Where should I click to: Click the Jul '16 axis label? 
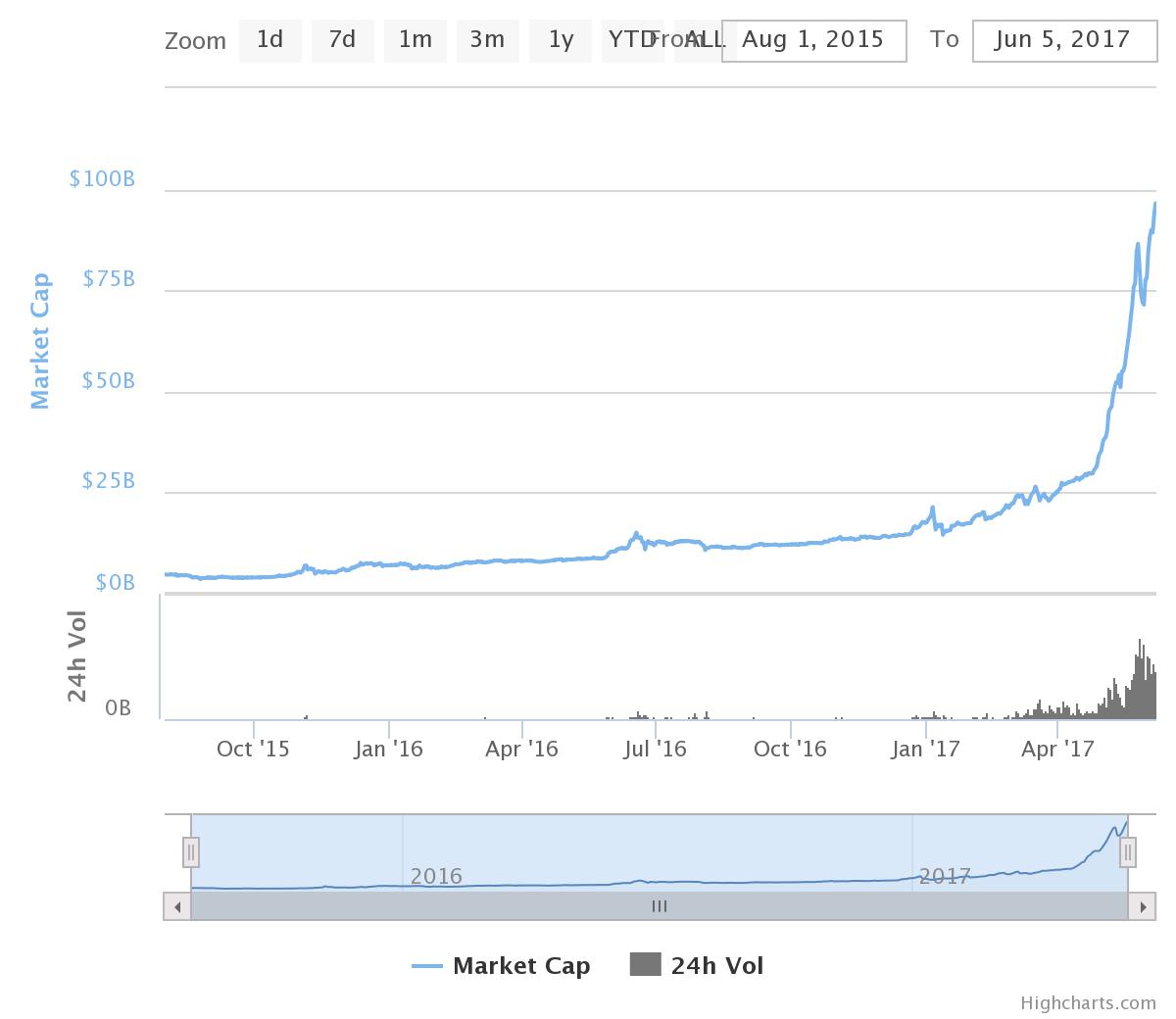(x=656, y=750)
